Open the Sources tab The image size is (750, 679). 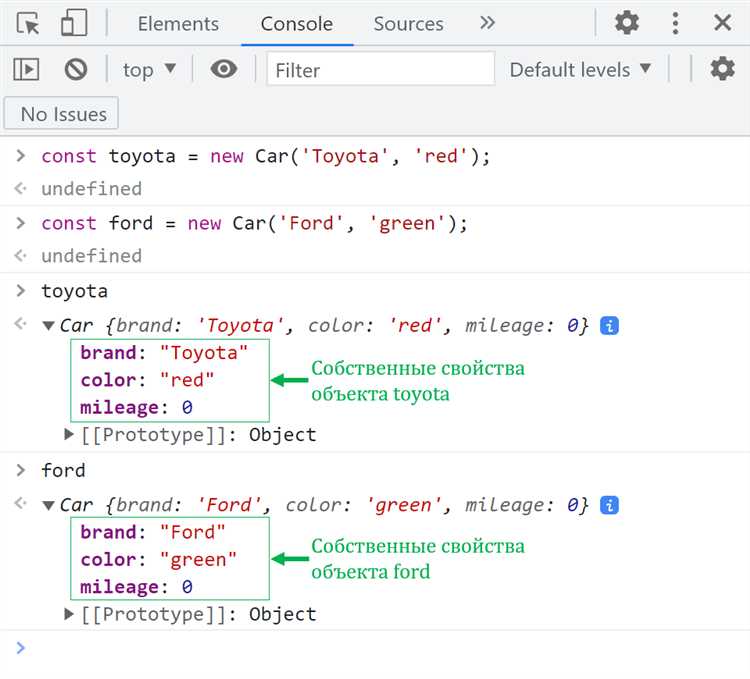coord(408,23)
